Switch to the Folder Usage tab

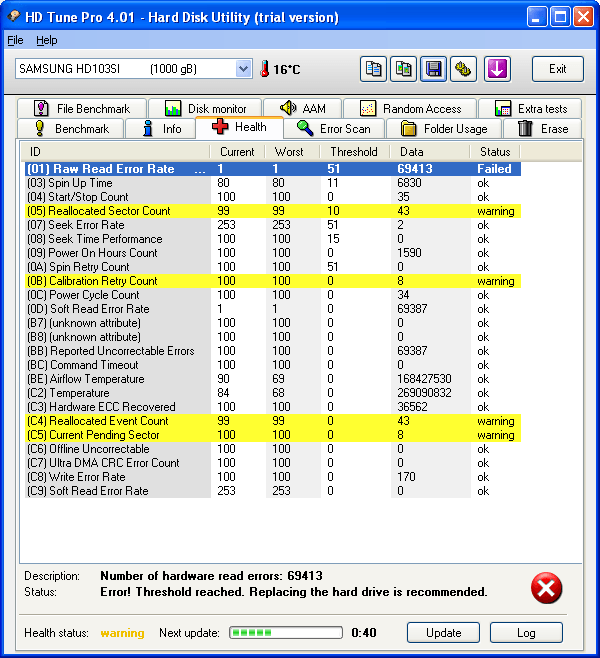click(443, 128)
